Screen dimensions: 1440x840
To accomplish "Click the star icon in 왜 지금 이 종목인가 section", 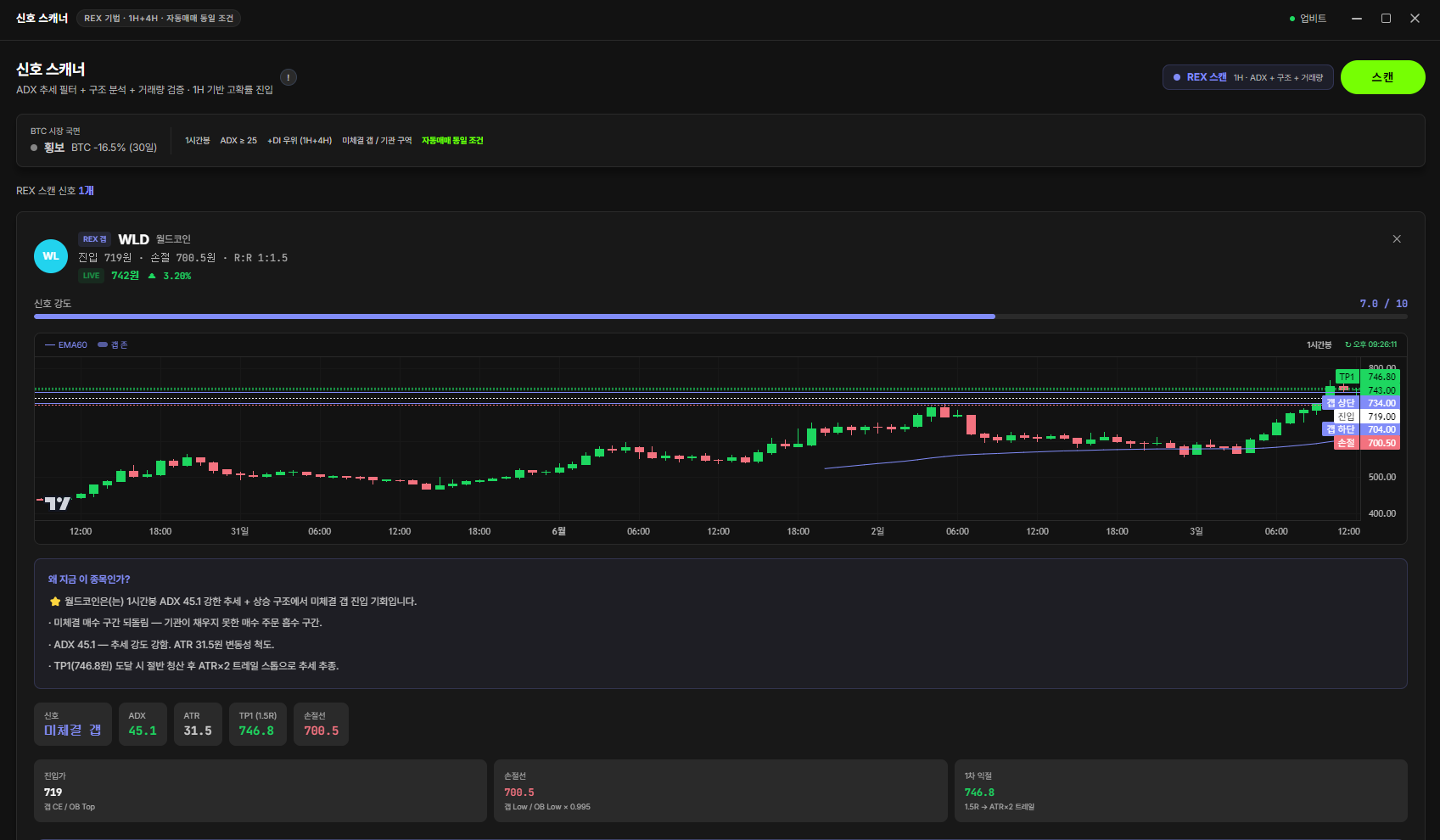I will [55, 602].
